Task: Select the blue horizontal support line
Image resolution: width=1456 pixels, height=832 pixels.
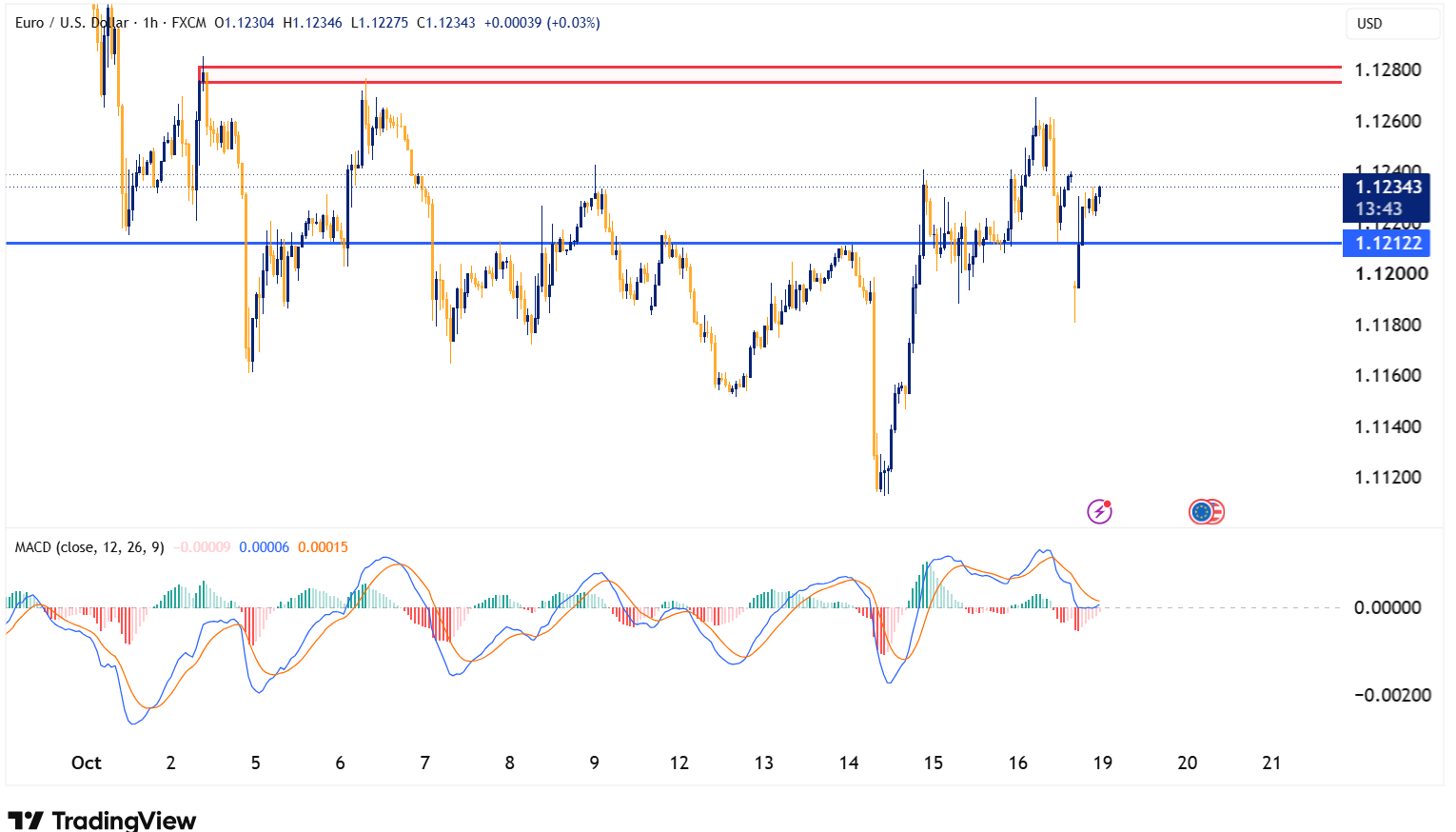Action: 672,244
